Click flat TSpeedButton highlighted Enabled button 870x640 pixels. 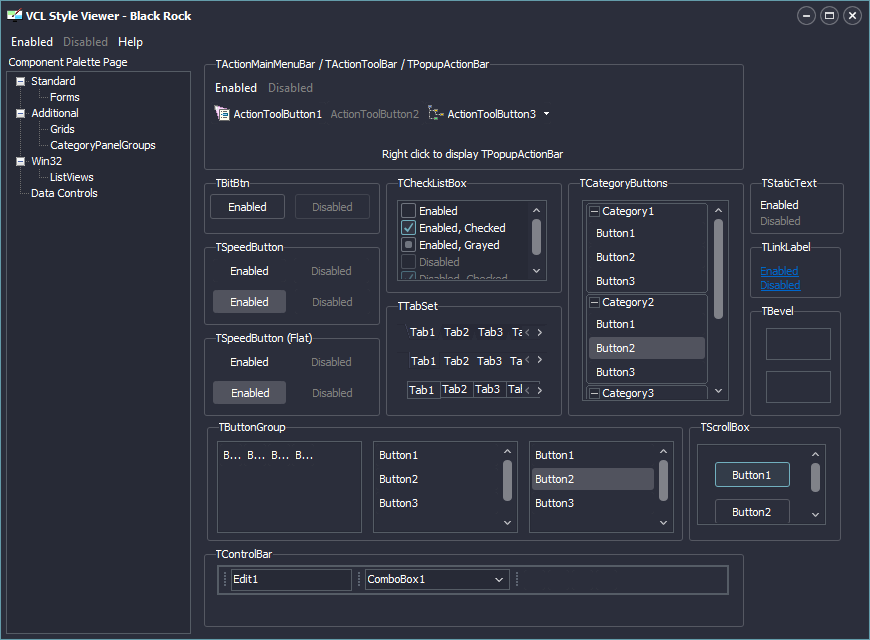[250, 393]
